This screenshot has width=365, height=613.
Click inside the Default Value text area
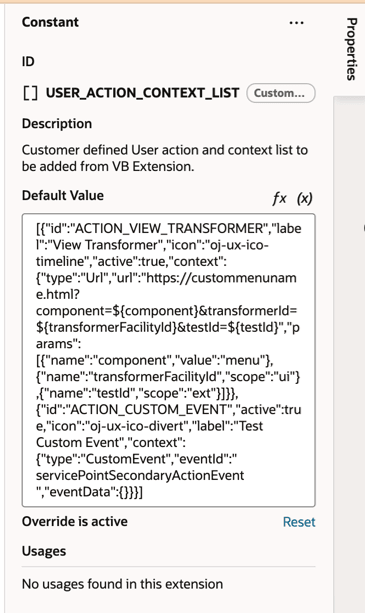coord(168,360)
